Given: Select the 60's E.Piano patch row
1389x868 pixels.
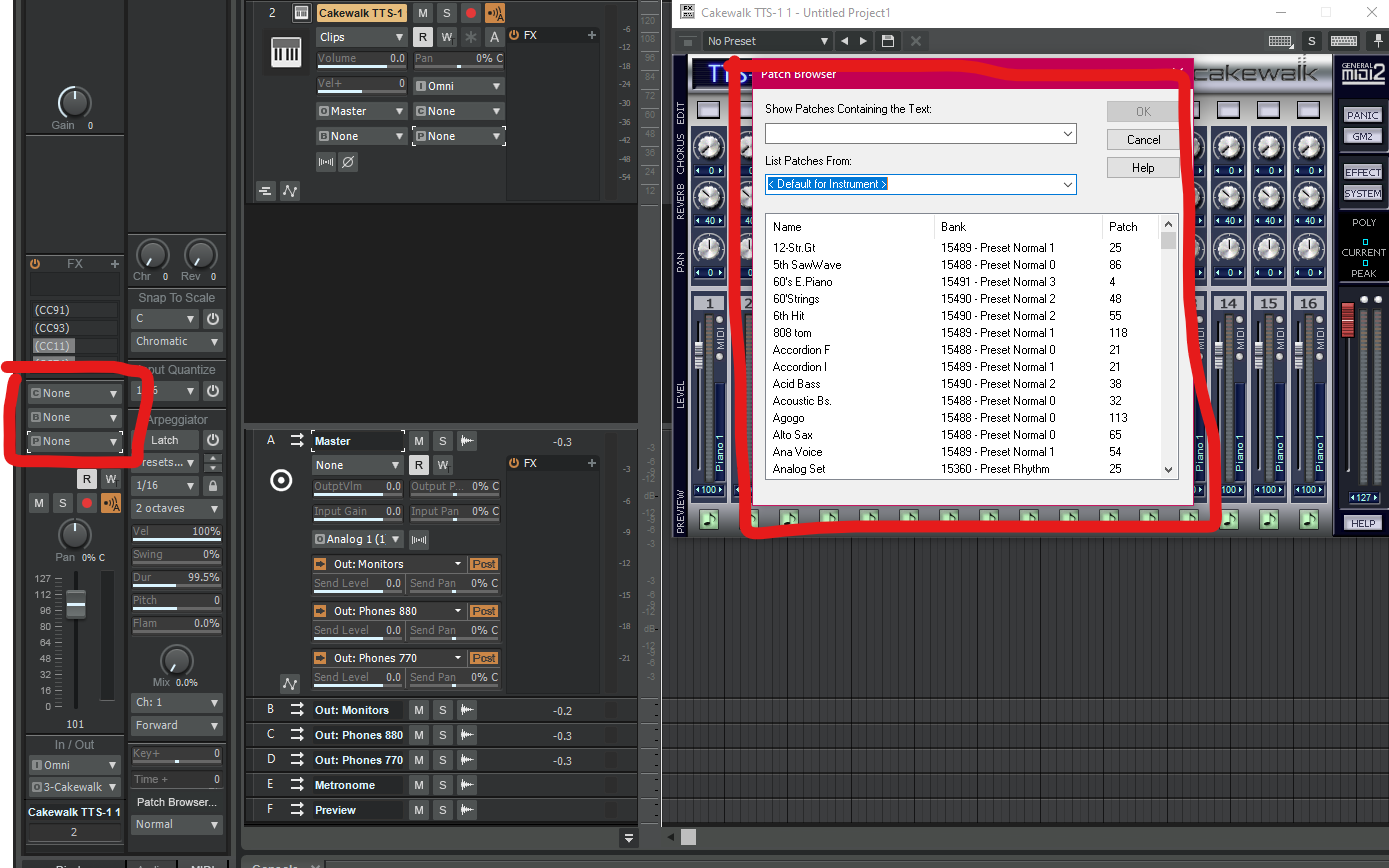Looking at the screenshot, I should pyautogui.click(x=963, y=282).
